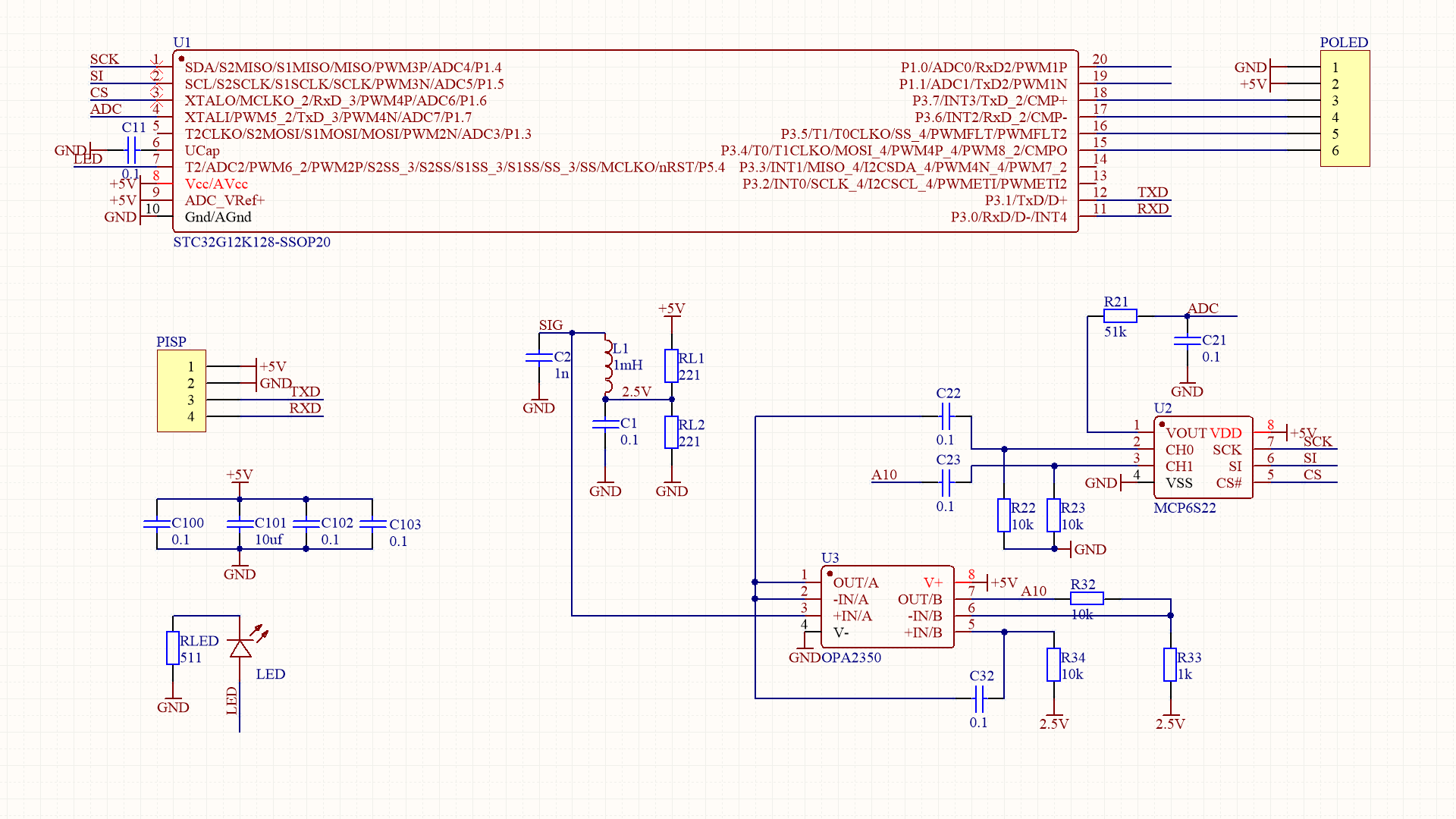Select the C32 capacitor symbol
This screenshot has height=819, width=1456.
[978, 698]
